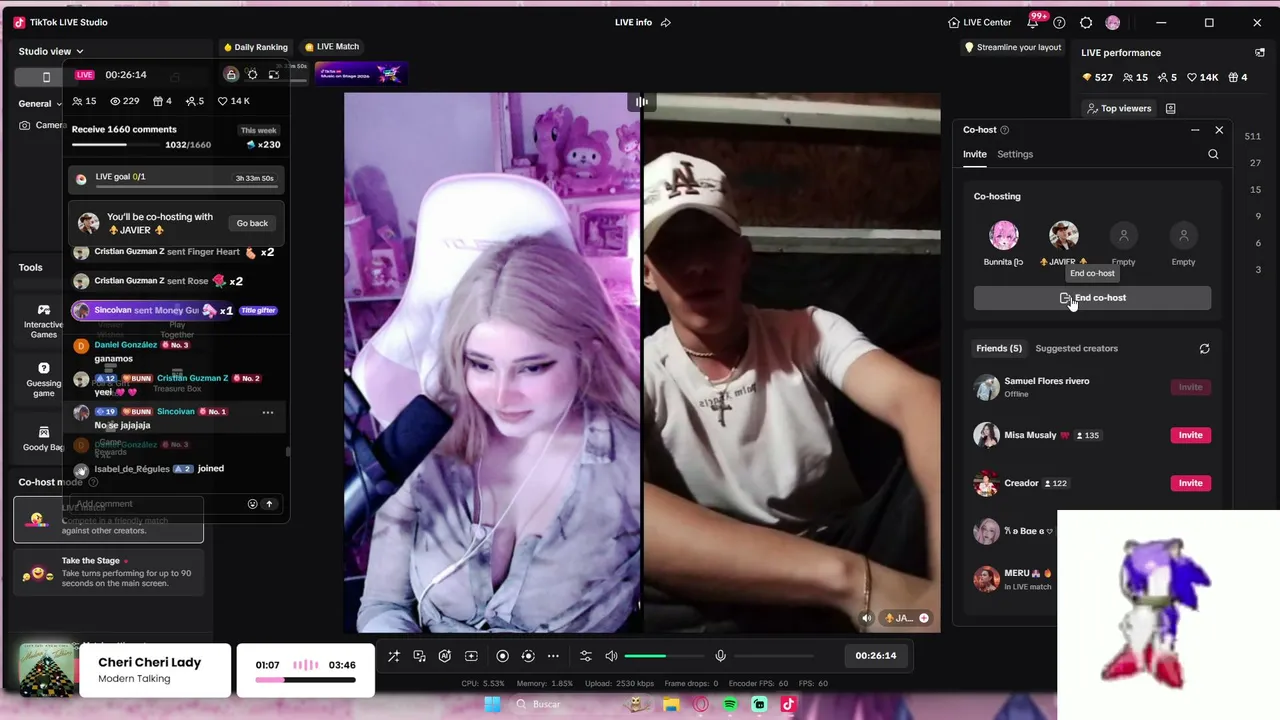This screenshot has width=1280, height=720.
Task: Click the record button in control bar
Action: (502, 656)
